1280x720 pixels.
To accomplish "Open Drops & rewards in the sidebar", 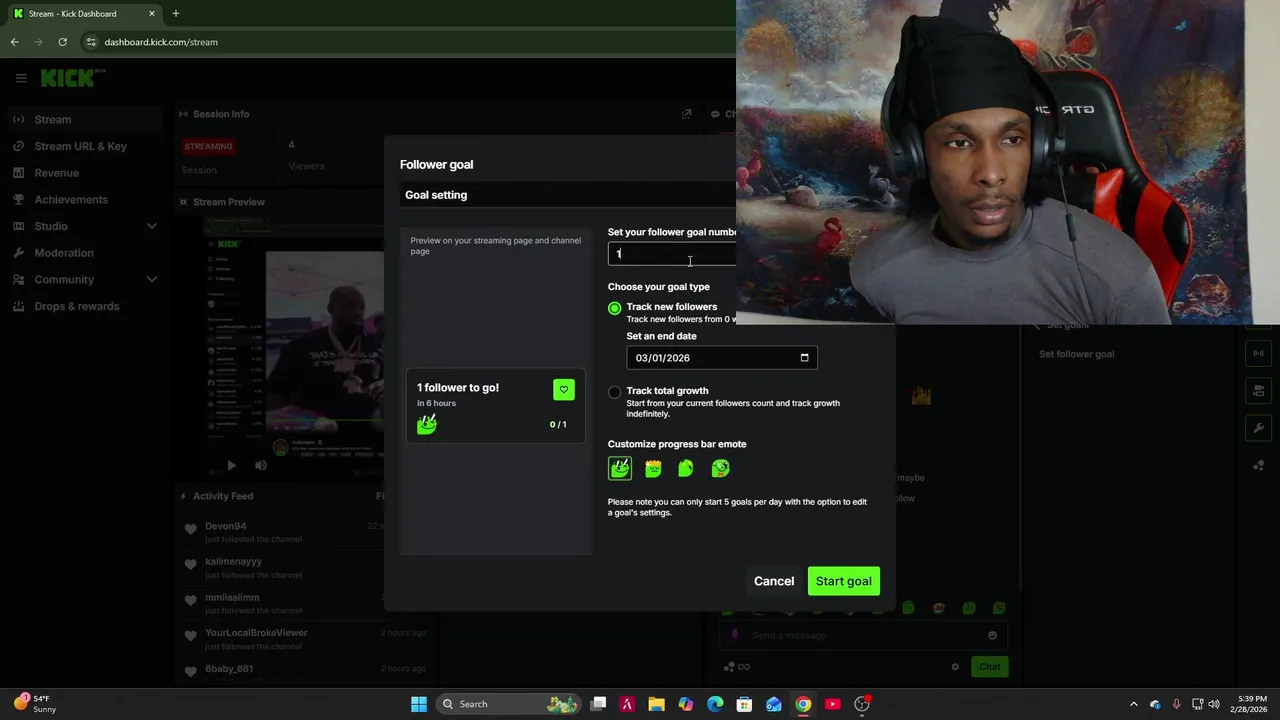I will click(x=77, y=306).
